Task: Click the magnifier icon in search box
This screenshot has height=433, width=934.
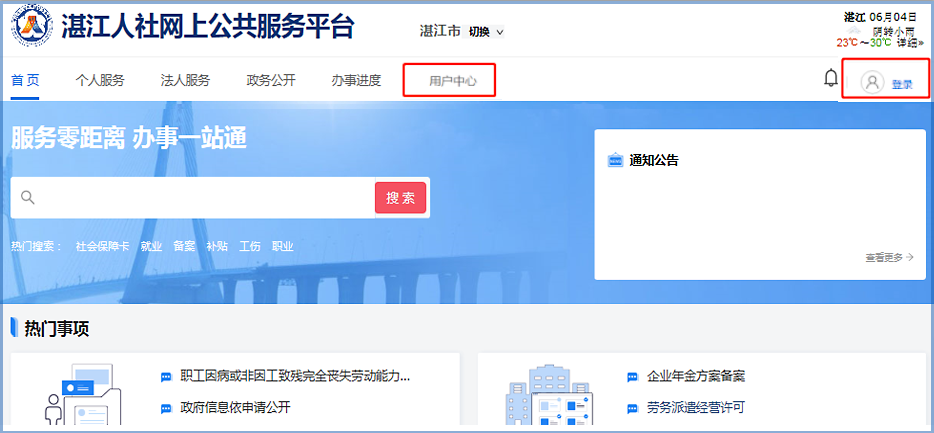Action: click(28, 198)
